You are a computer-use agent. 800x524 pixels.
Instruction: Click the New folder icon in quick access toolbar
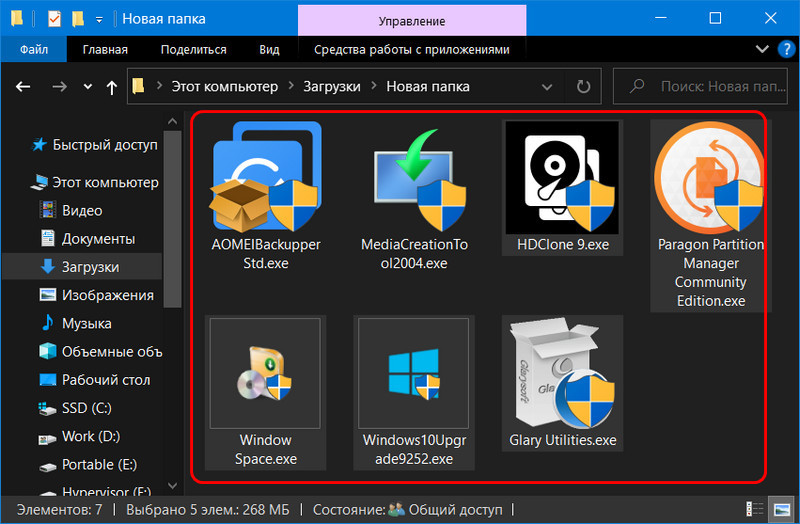pos(78,19)
